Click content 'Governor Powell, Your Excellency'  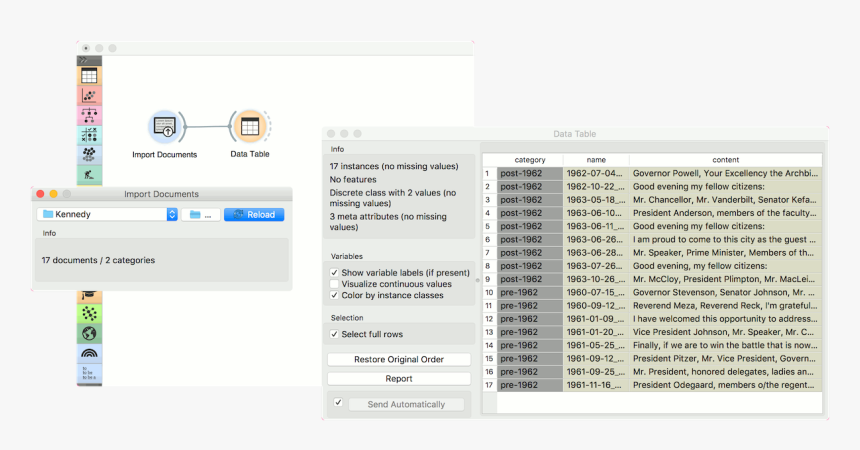pyautogui.click(x=726, y=173)
